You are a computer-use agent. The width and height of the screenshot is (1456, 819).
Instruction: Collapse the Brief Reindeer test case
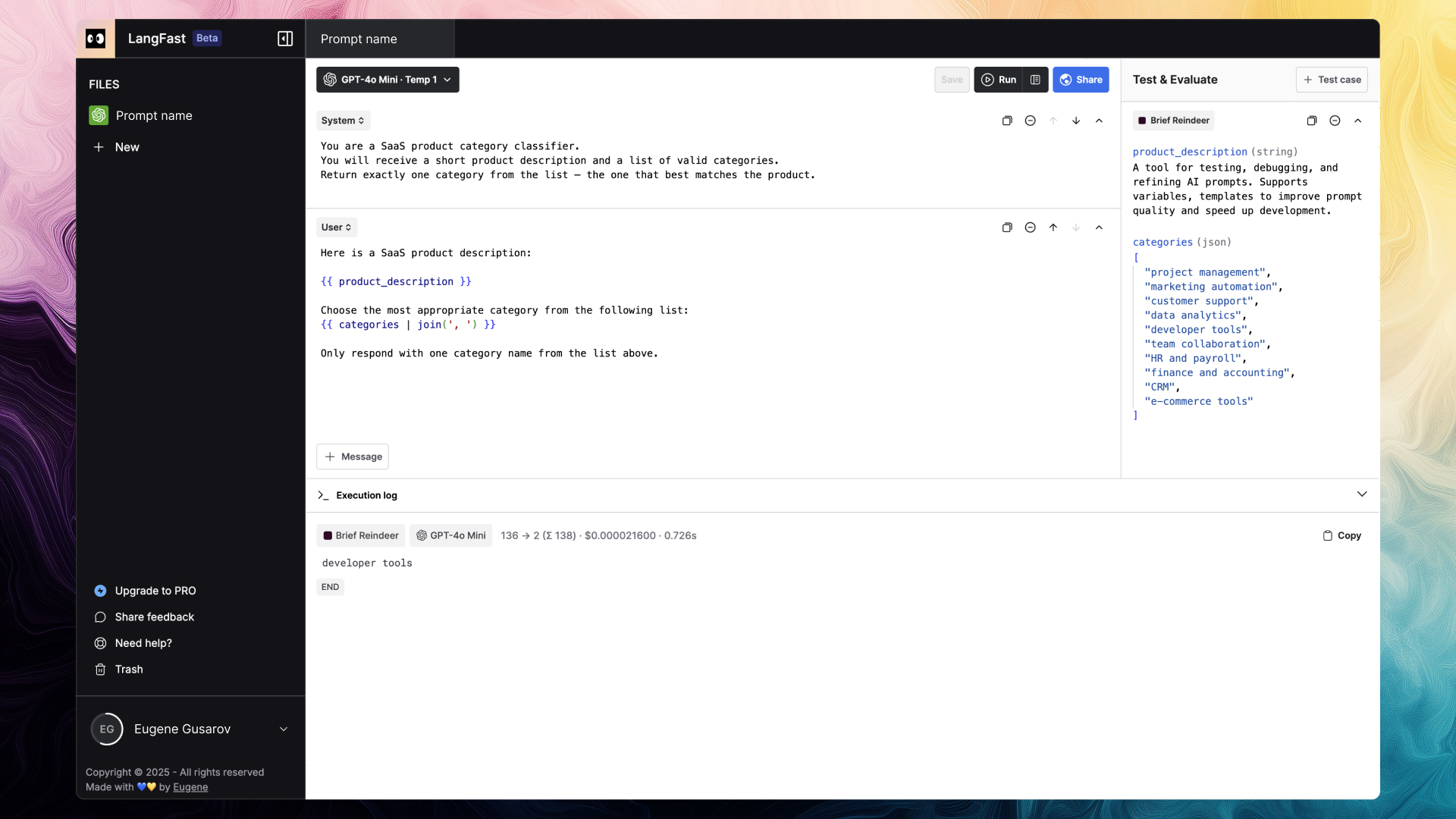(x=1358, y=121)
